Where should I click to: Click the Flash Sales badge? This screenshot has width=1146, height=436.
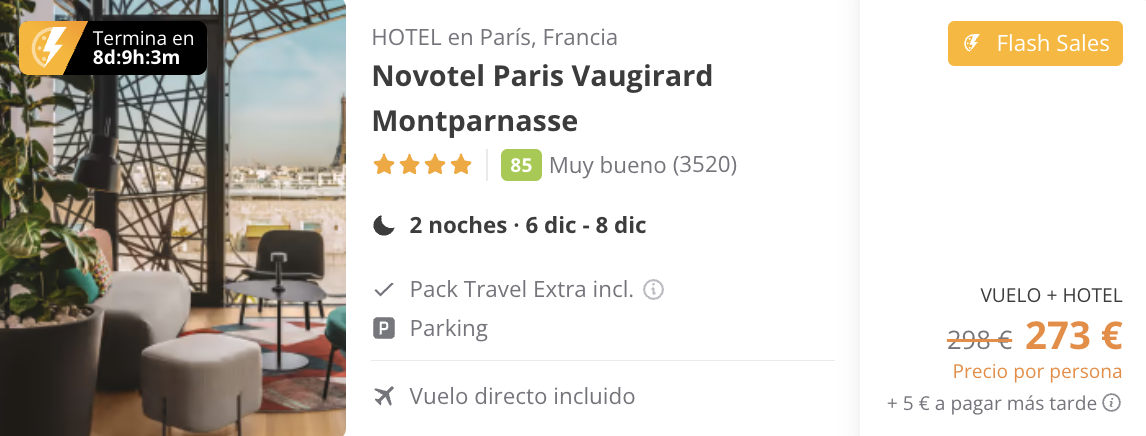[1035, 44]
